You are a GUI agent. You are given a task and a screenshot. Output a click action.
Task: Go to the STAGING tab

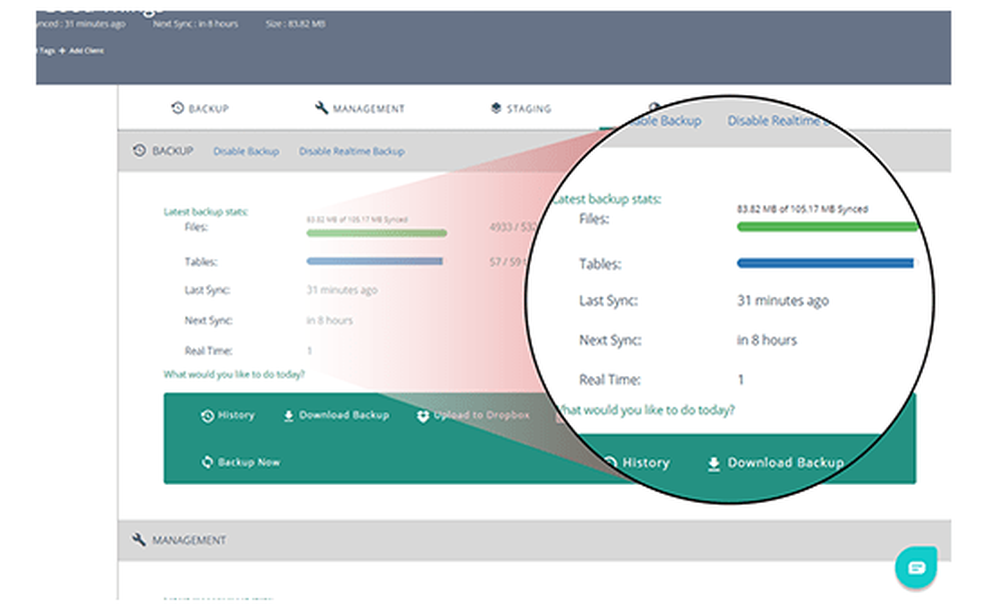tap(520, 108)
